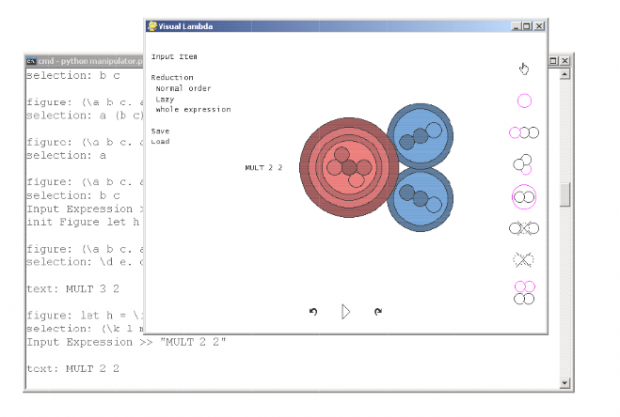
Task: Click the undo arrow
Action: click(x=313, y=311)
